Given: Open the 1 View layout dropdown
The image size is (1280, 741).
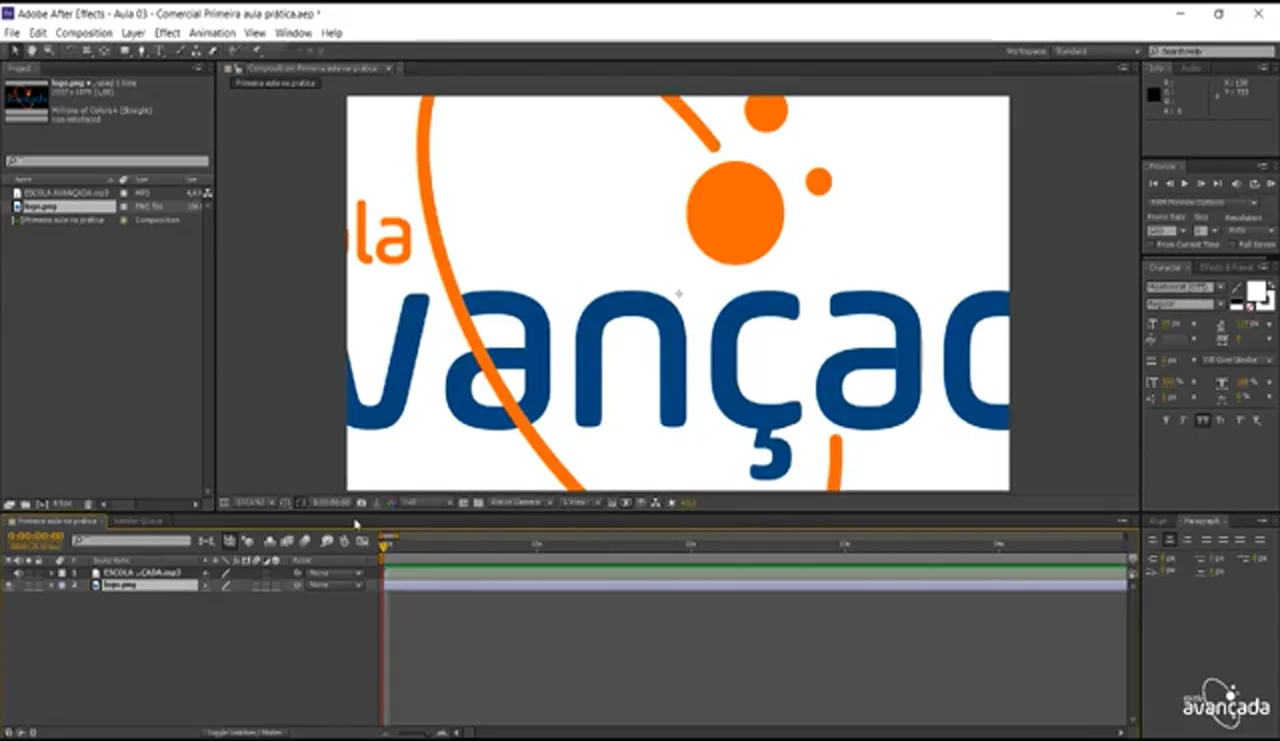Looking at the screenshot, I should tap(580, 502).
